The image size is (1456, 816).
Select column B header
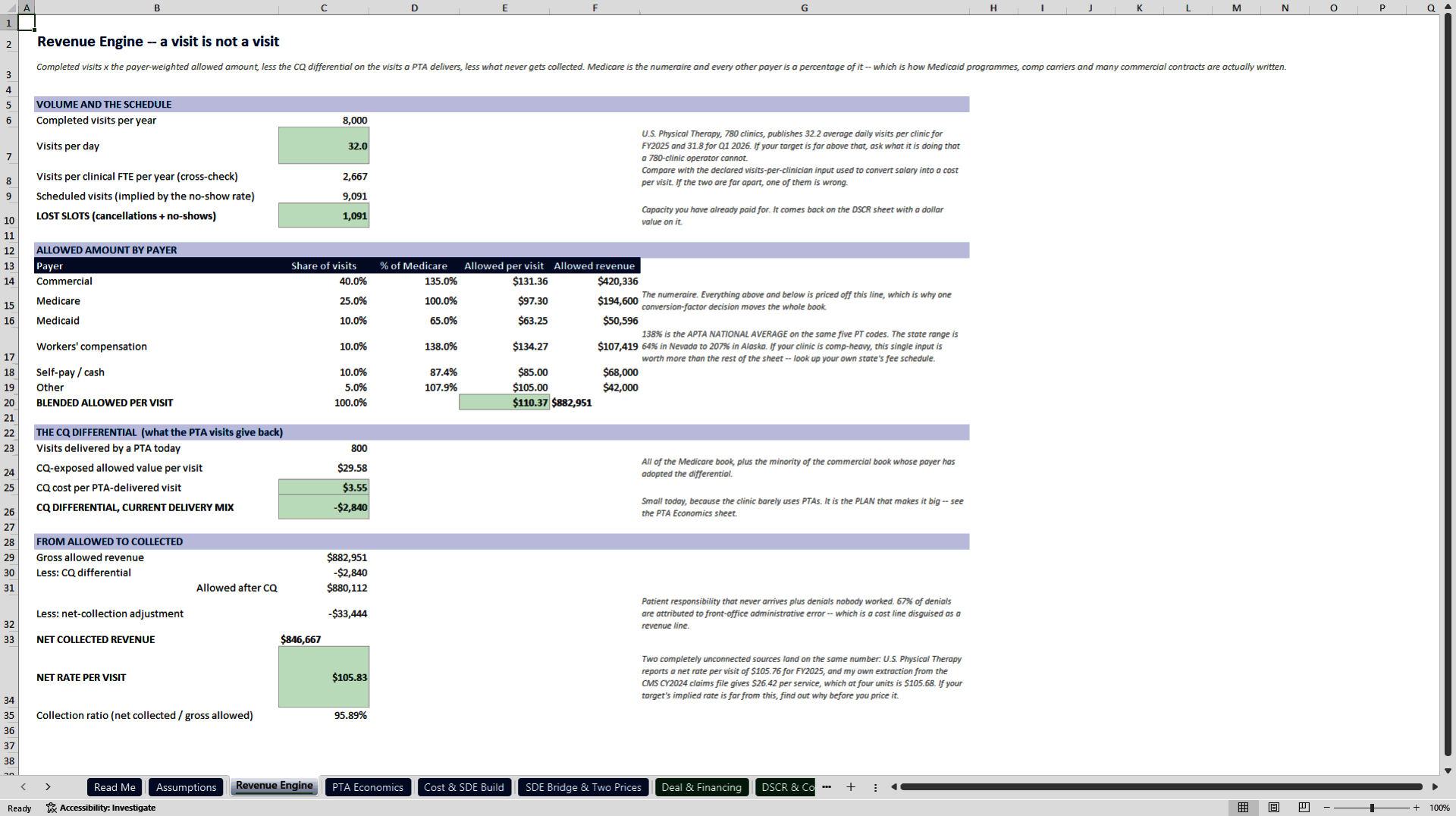pyautogui.click(x=157, y=8)
